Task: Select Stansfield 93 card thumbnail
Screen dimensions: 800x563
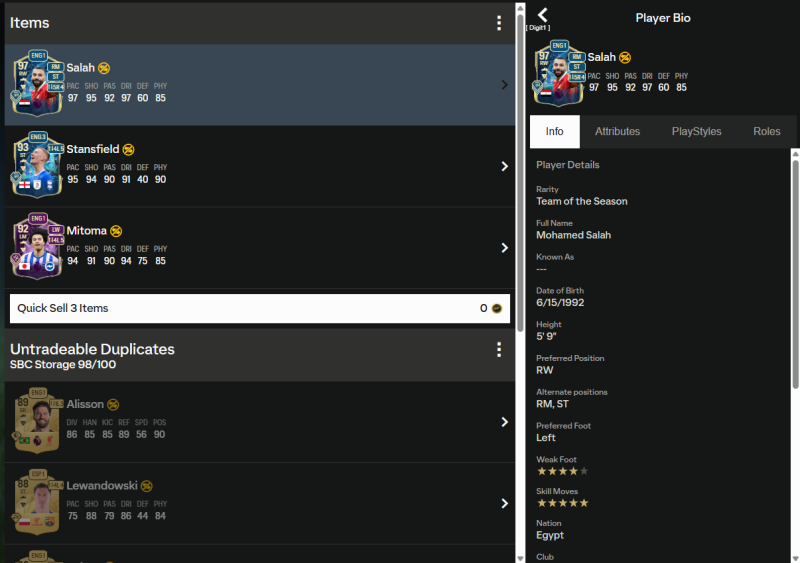Action: tap(37, 164)
